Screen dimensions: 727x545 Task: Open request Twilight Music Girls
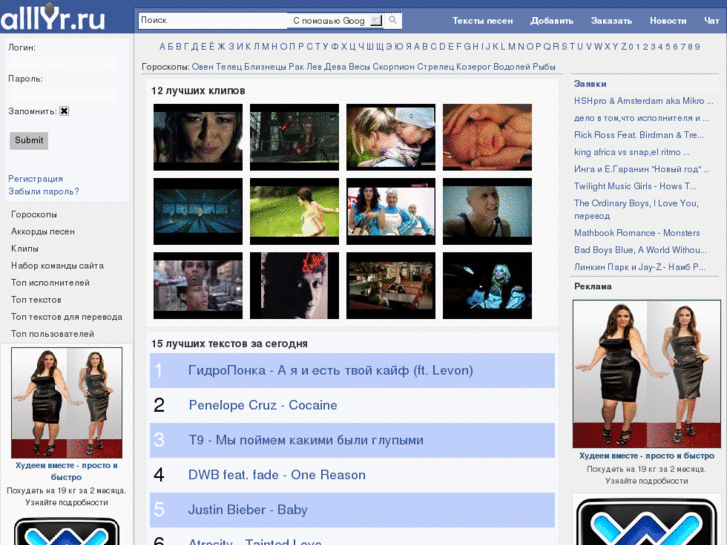coord(635,186)
